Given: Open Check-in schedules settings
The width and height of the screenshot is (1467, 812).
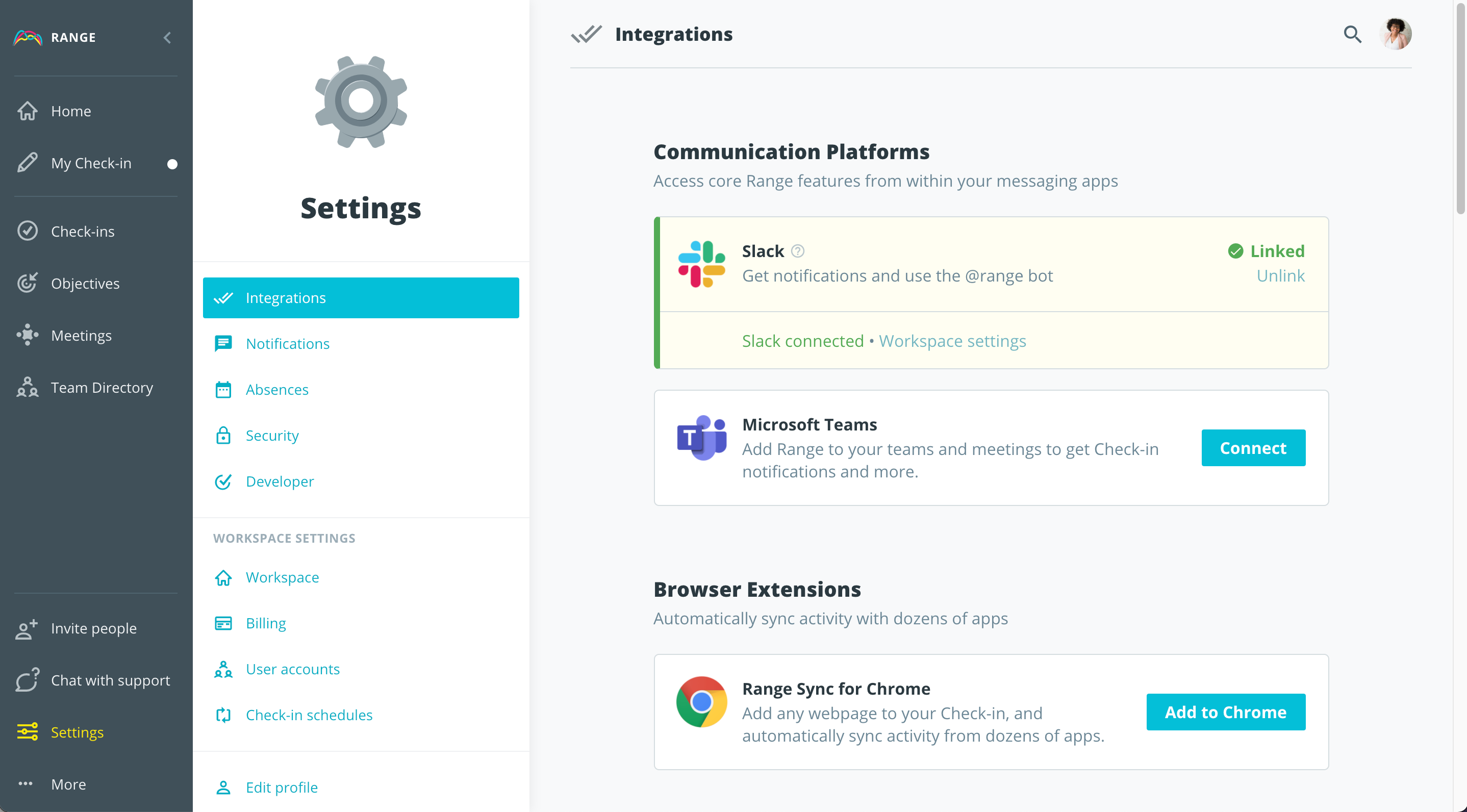Looking at the screenshot, I should pyautogui.click(x=361, y=715).
